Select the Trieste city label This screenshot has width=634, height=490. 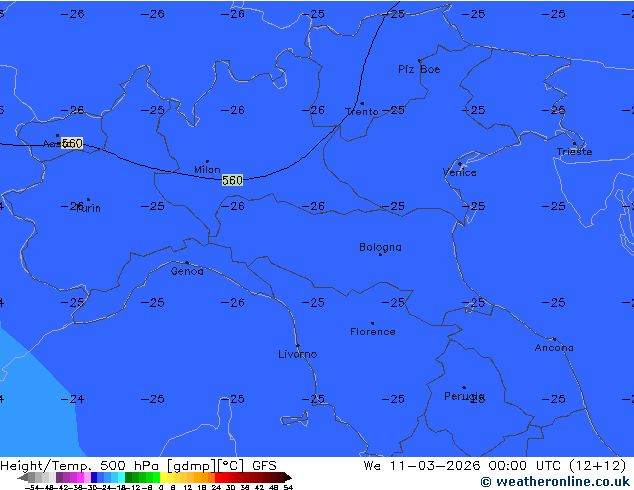(x=574, y=152)
